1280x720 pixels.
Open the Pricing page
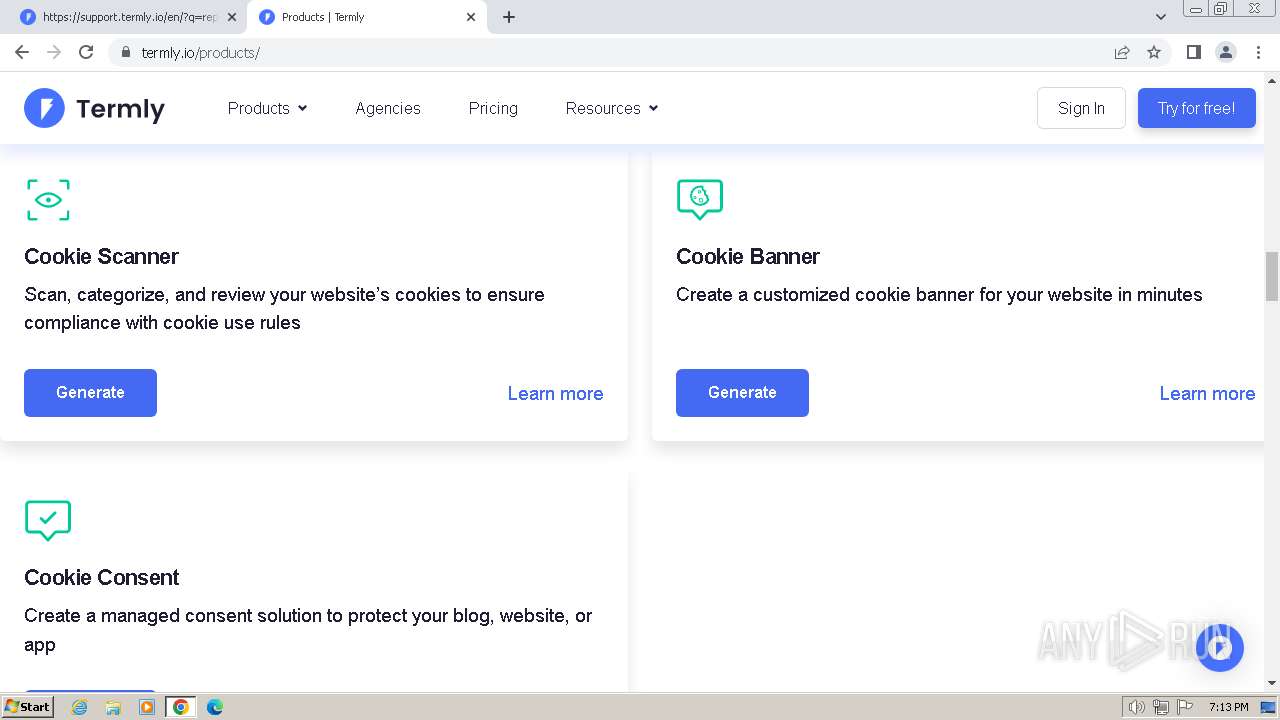tap(493, 108)
